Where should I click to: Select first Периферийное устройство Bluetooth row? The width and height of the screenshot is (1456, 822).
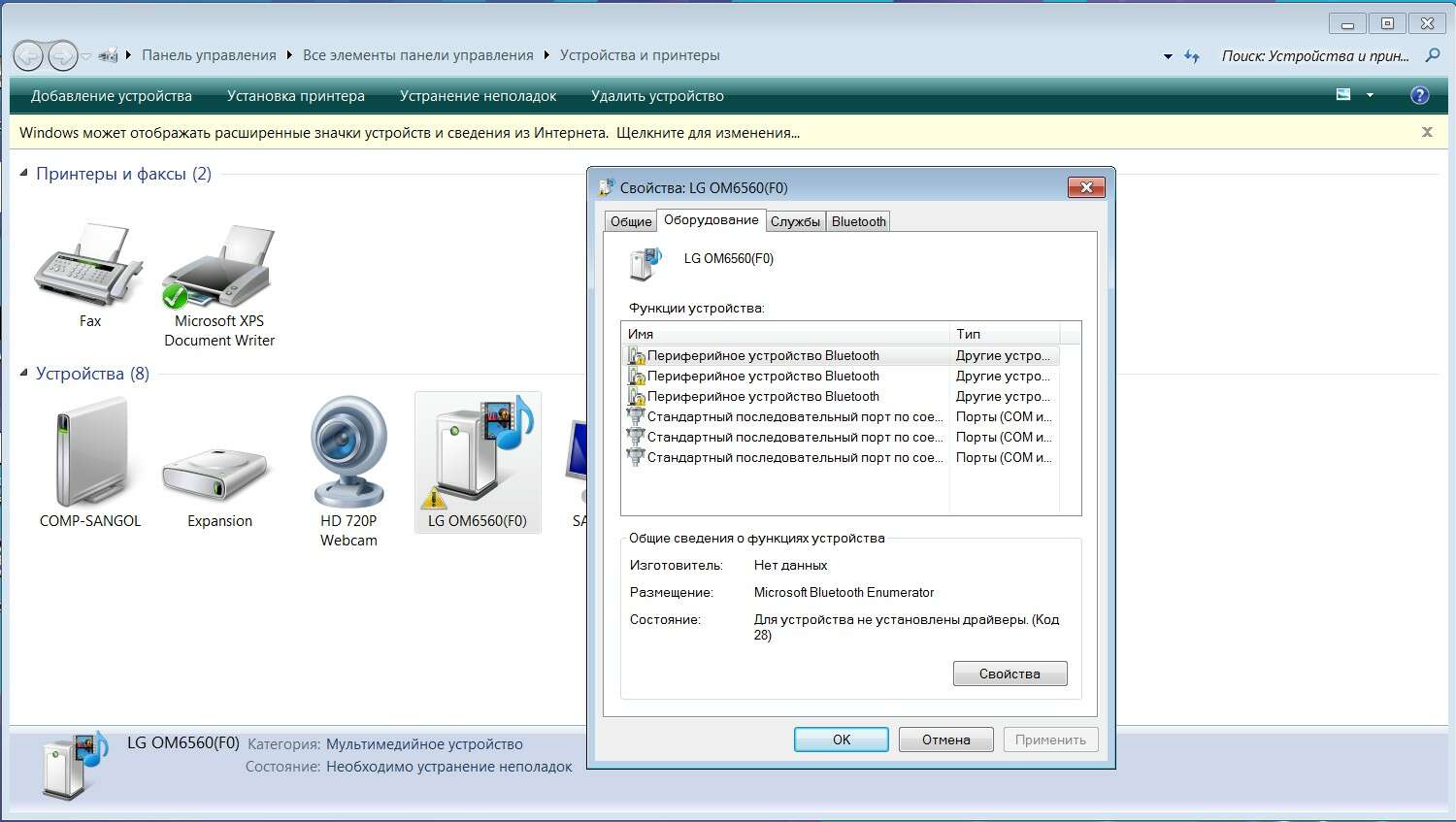tap(841, 355)
